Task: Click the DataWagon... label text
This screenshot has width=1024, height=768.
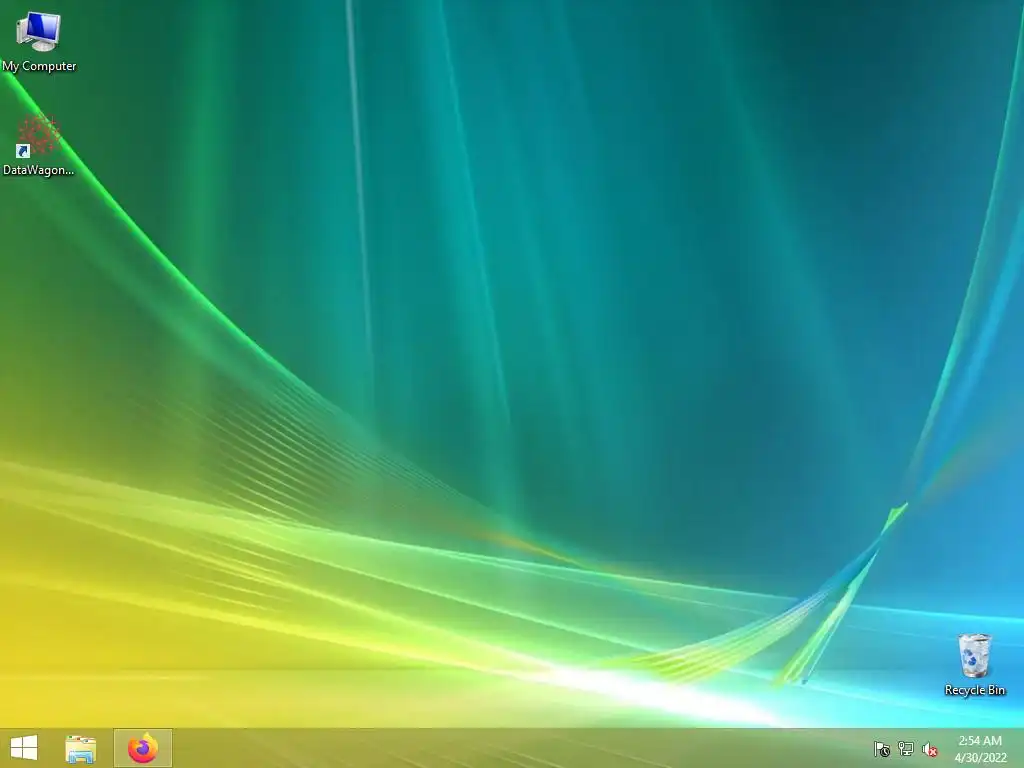Action: coord(39,170)
